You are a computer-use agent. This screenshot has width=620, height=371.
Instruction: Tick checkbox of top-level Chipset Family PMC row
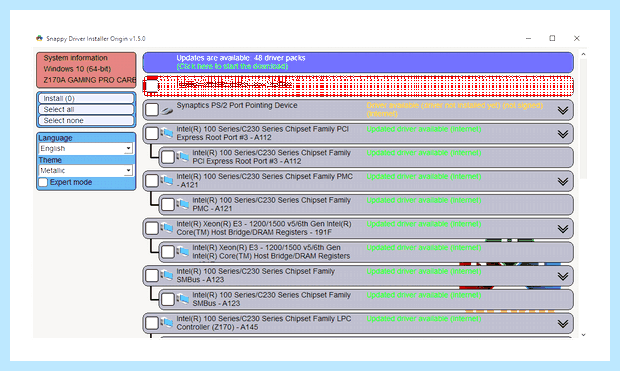pos(152,181)
